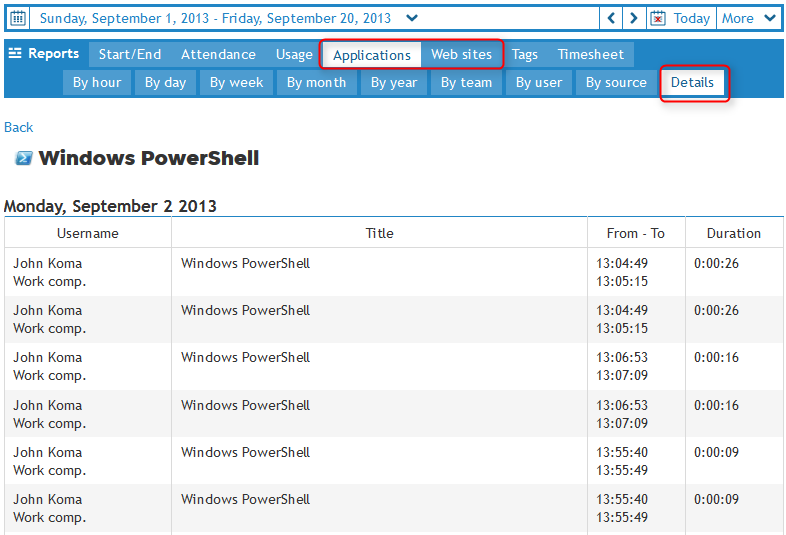This screenshot has width=786, height=535.
Task: View the report By day
Action: click(x=165, y=82)
